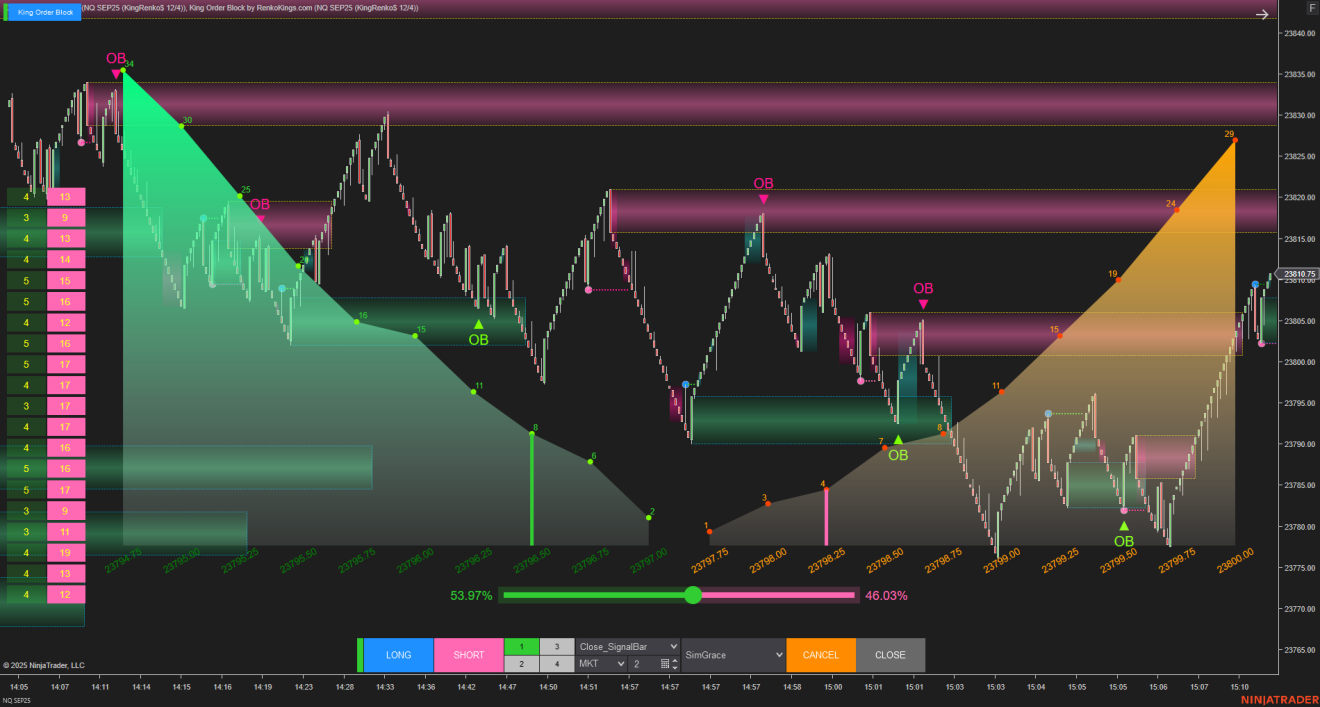Expand the SimGrace account dropdown
This screenshot has width=1320, height=707.
[x=733, y=655]
